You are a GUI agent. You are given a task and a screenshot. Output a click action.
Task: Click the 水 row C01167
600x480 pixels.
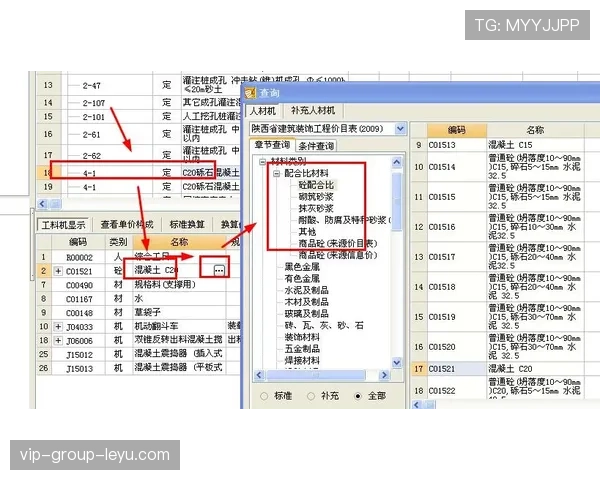click(138, 299)
